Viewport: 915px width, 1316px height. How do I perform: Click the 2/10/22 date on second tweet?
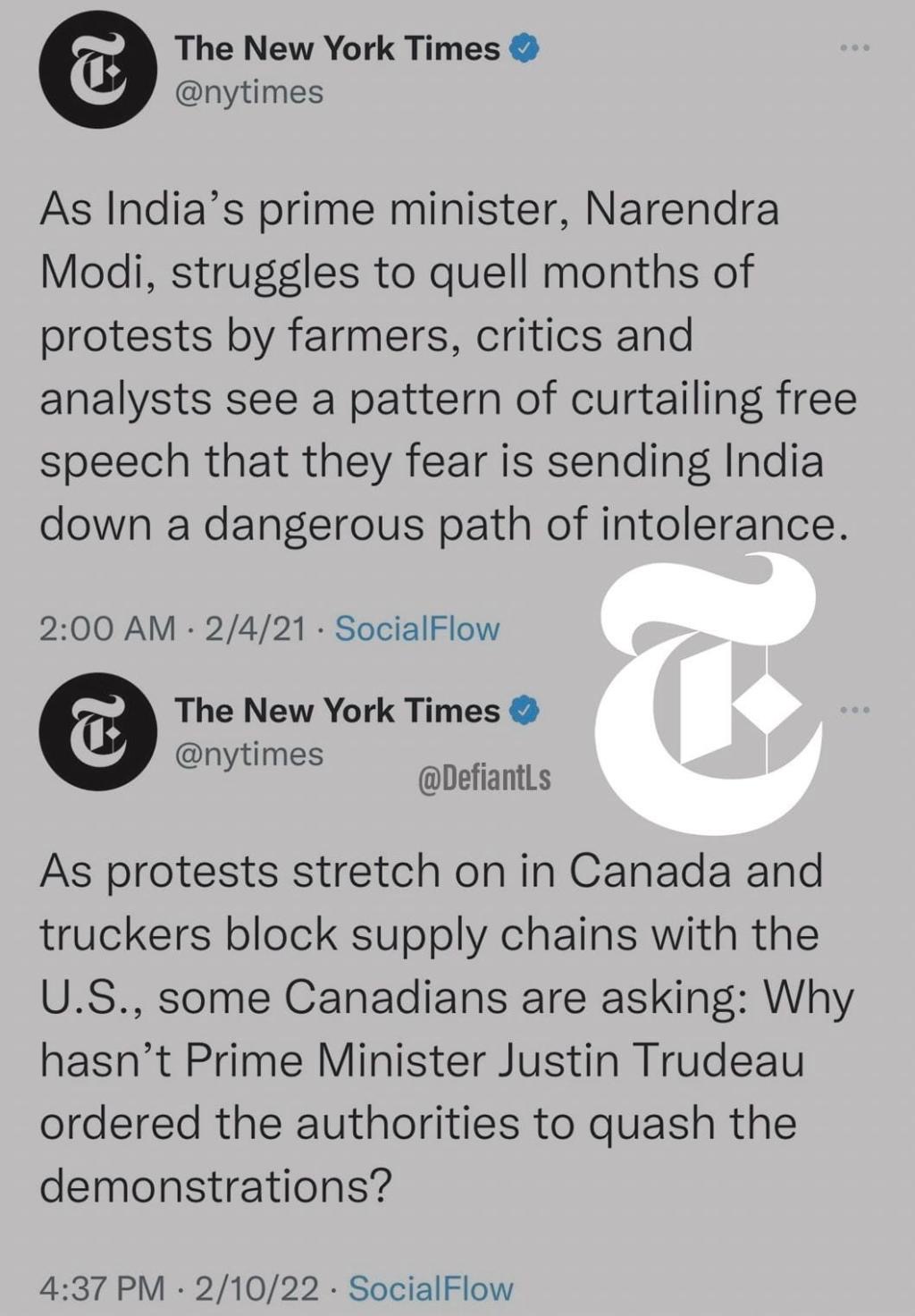[x=256, y=1288]
